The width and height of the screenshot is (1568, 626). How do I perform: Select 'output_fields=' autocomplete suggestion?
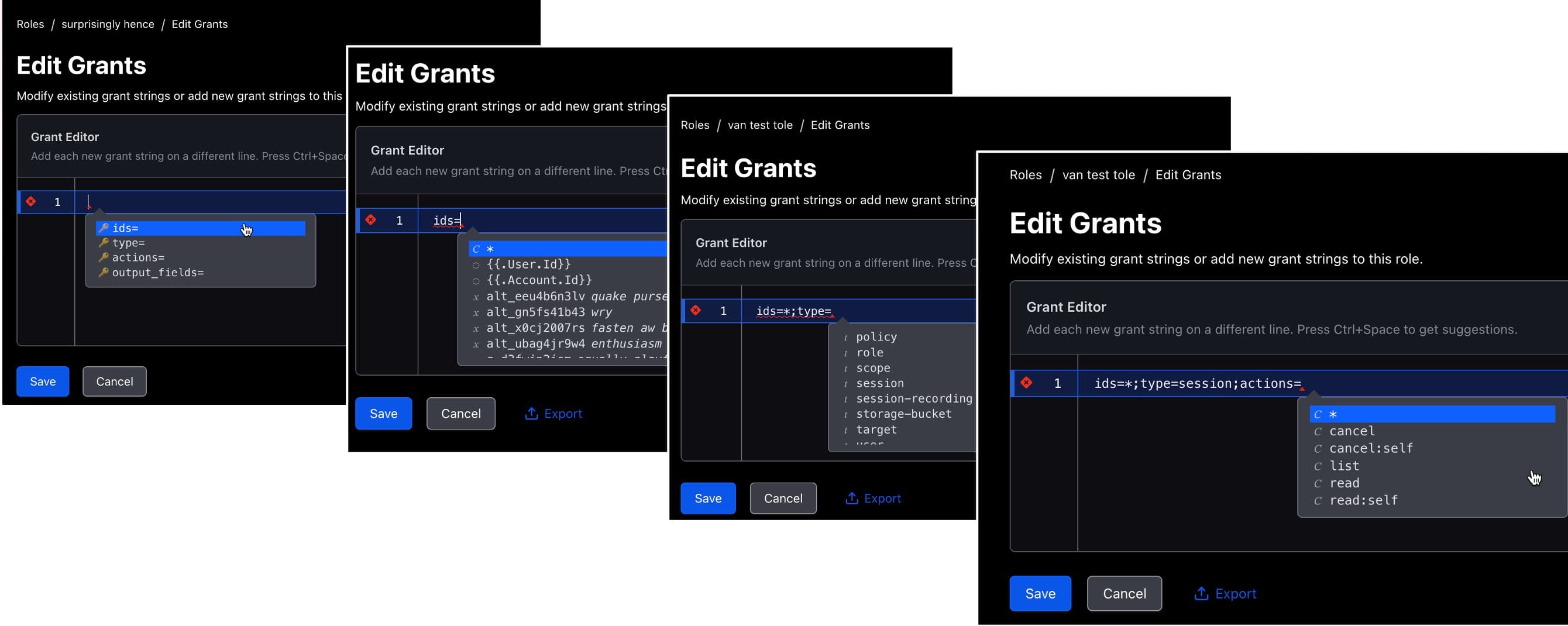pos(200,272)
